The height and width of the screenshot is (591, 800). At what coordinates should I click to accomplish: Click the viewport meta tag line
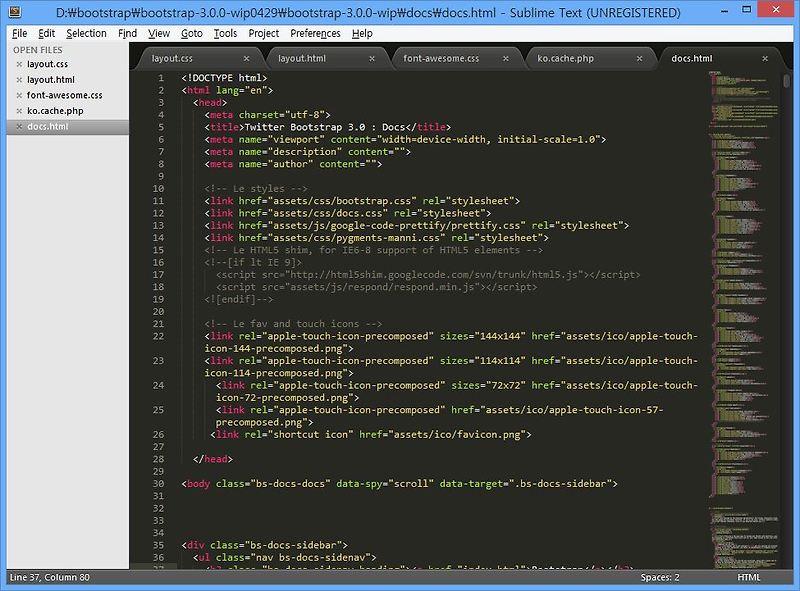[x=405, y=139]
